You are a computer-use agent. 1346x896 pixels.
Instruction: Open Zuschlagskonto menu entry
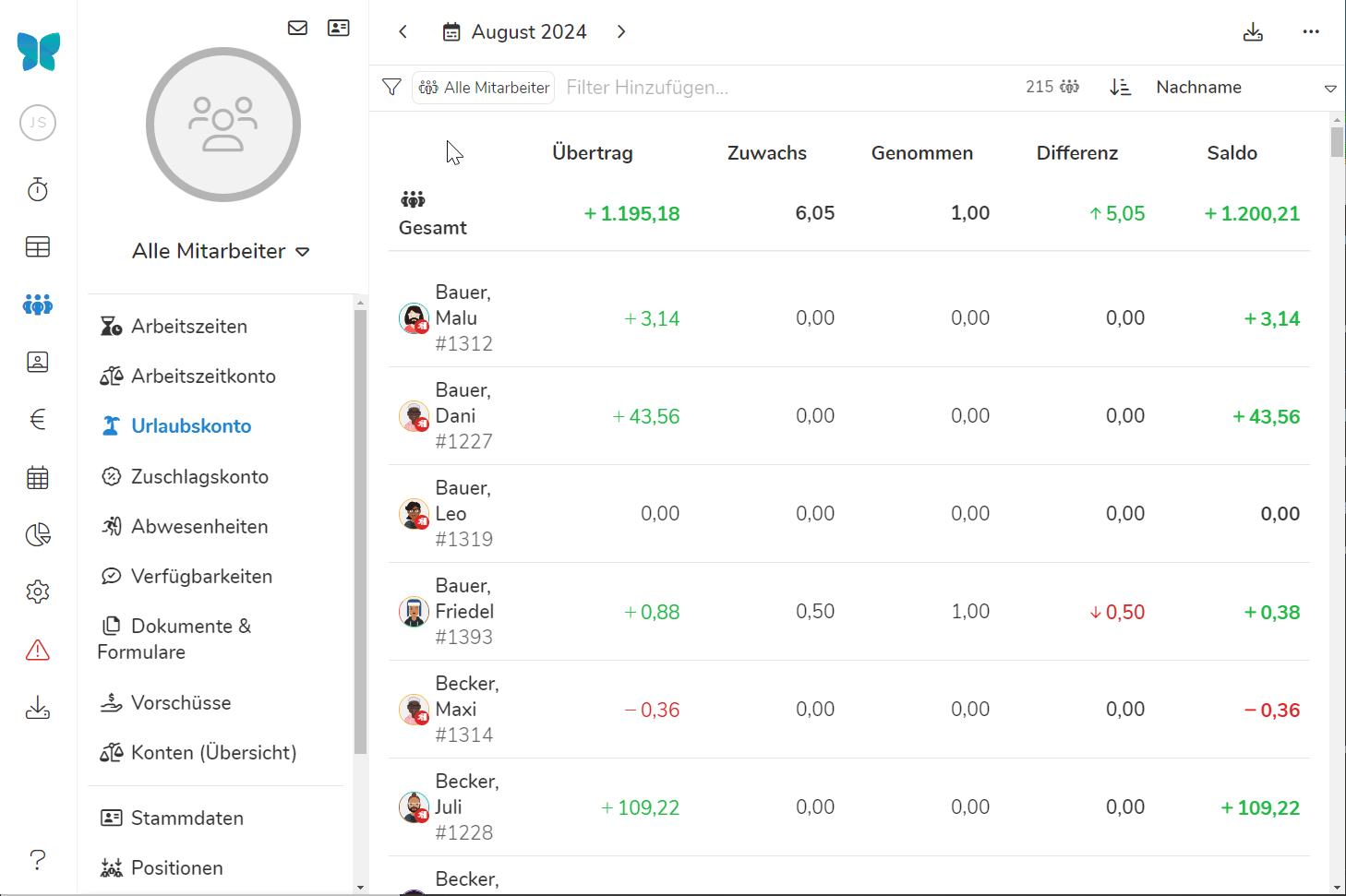[x=199, y=477]
